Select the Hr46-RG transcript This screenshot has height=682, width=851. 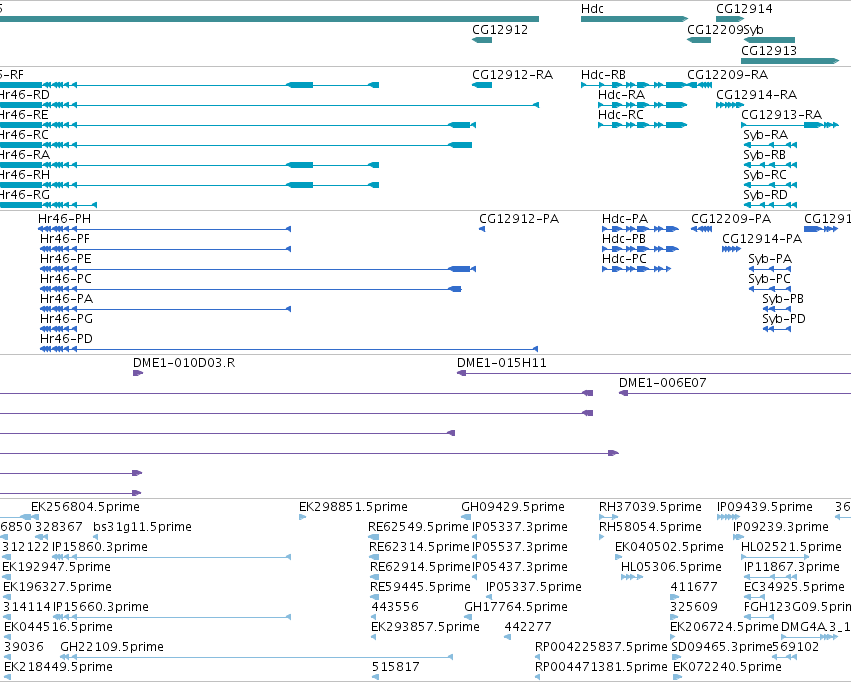coord(48,205)
